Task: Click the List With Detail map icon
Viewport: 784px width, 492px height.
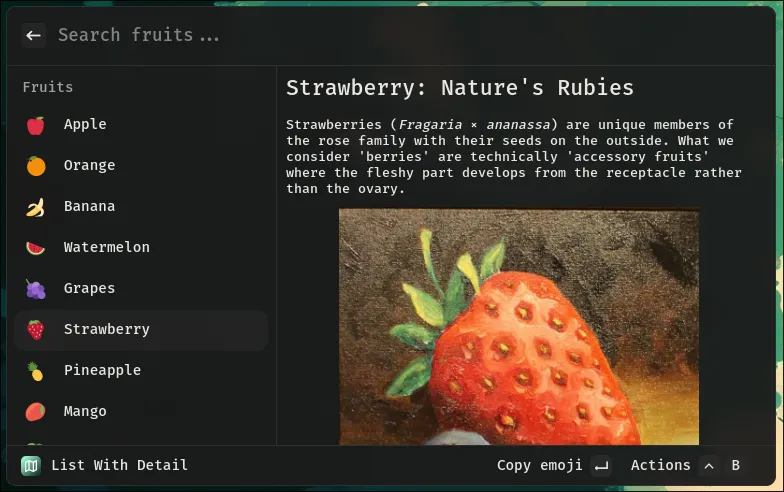Action: point(31,465)
